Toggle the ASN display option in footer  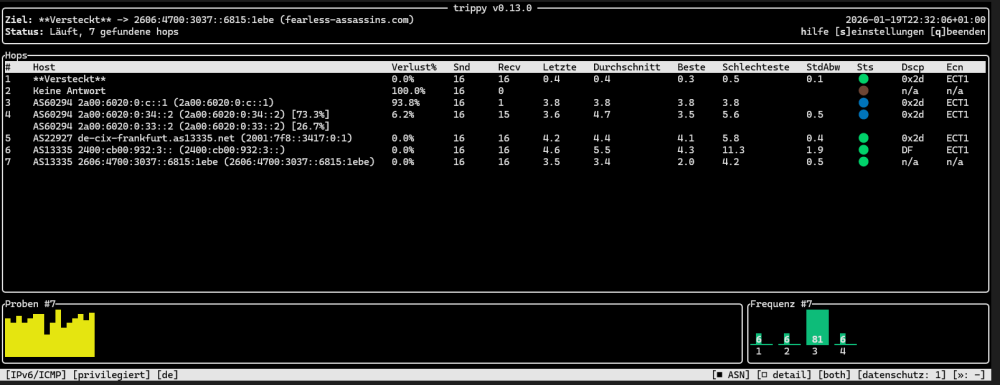732,375
